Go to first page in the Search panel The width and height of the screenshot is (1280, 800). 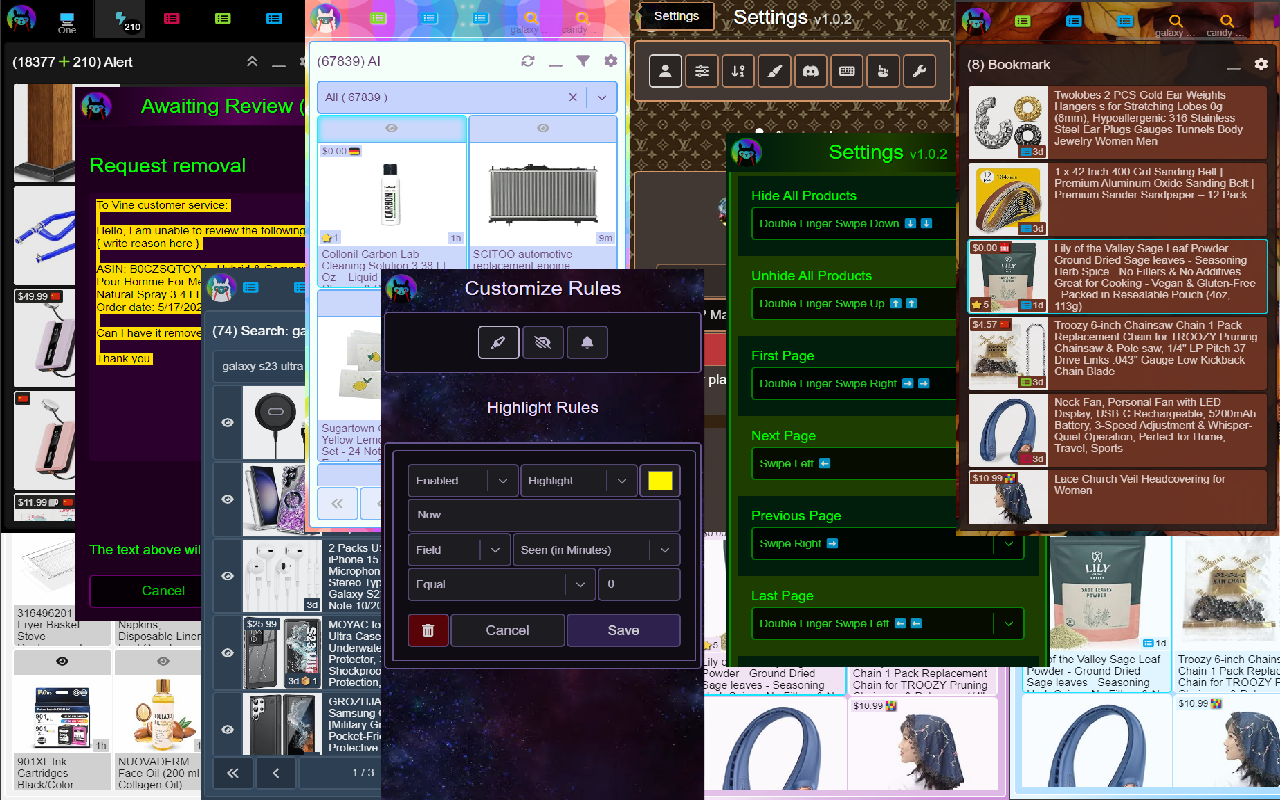(x=233, y=773)
